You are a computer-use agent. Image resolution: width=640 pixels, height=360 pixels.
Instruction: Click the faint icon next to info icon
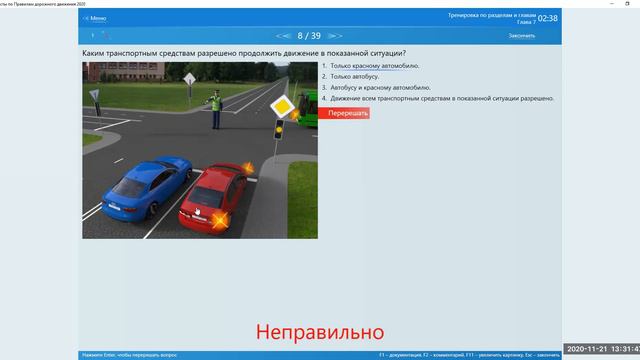click(x=105, y=36)
